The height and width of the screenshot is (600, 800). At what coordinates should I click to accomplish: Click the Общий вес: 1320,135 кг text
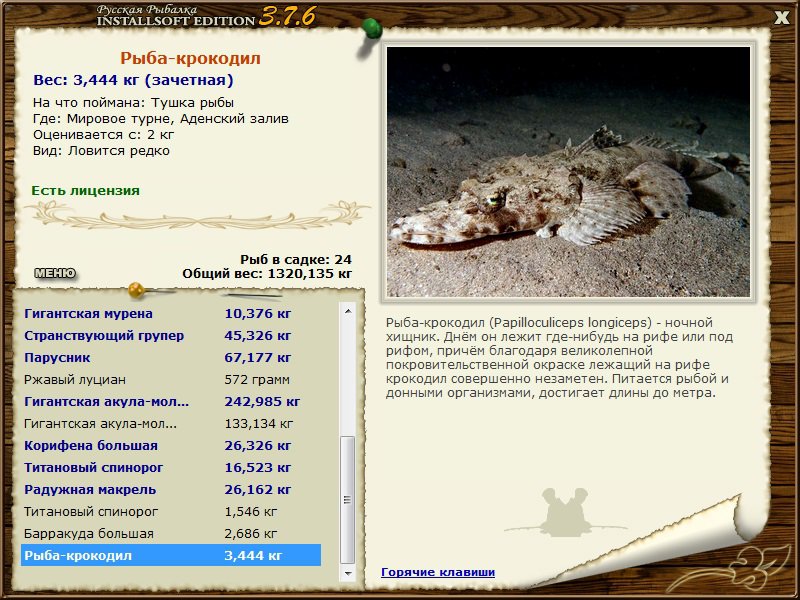point(267,273)
